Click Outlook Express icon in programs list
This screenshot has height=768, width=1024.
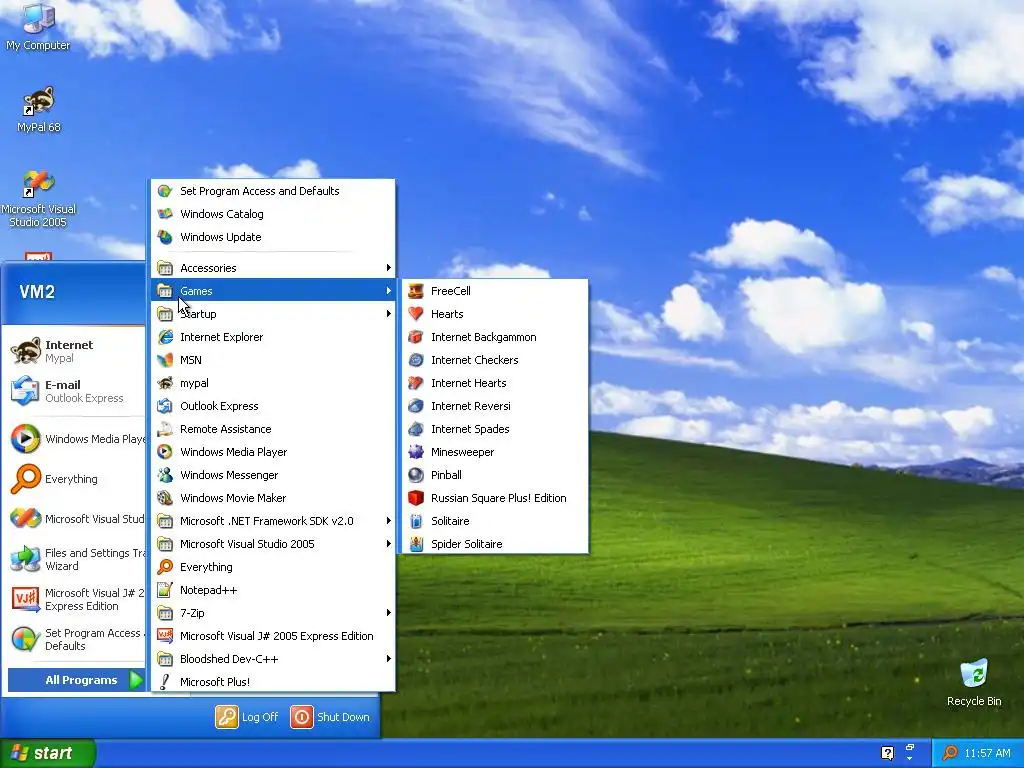pos(165,406)
